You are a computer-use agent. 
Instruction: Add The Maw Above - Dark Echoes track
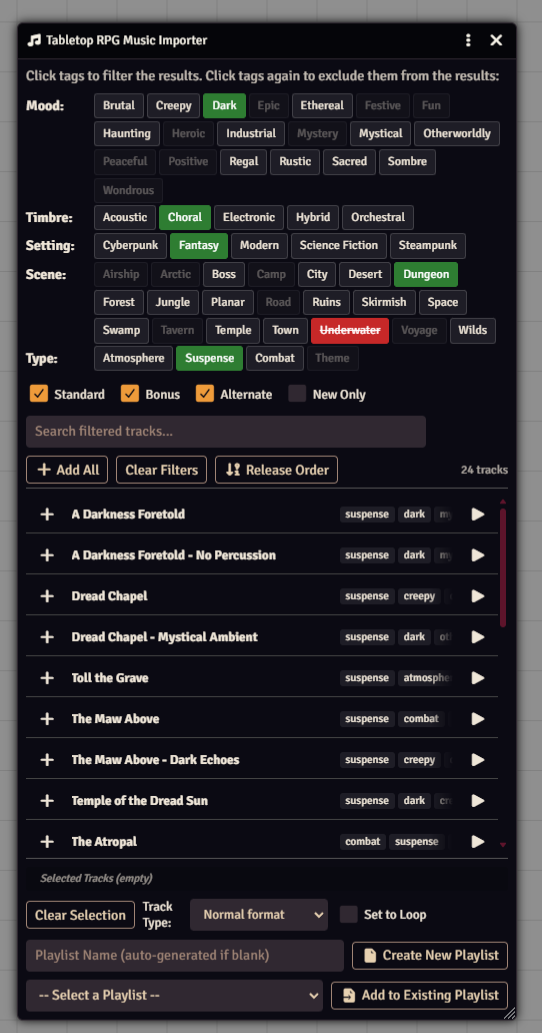coord(47,759)
